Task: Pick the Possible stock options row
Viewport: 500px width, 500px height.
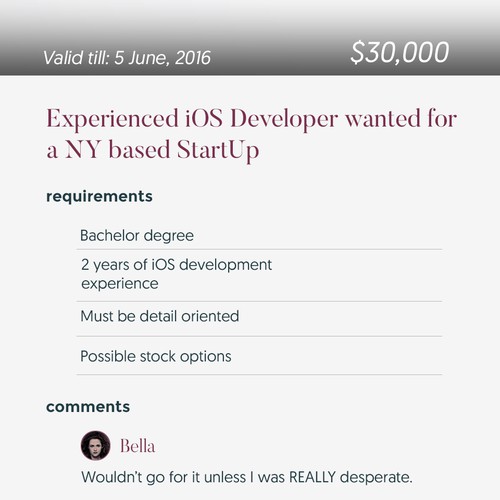Action: point(259,356)
